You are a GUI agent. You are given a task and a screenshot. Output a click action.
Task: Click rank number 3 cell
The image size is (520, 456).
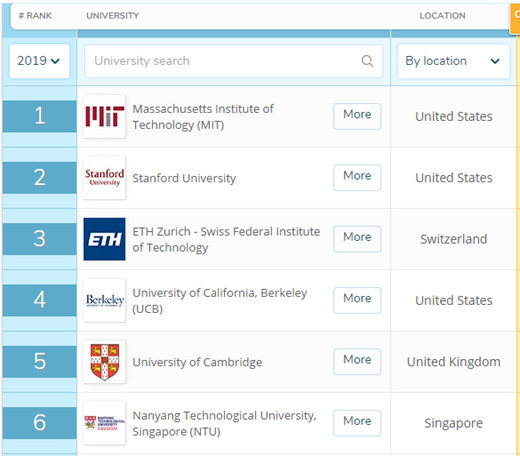point(40,239)
